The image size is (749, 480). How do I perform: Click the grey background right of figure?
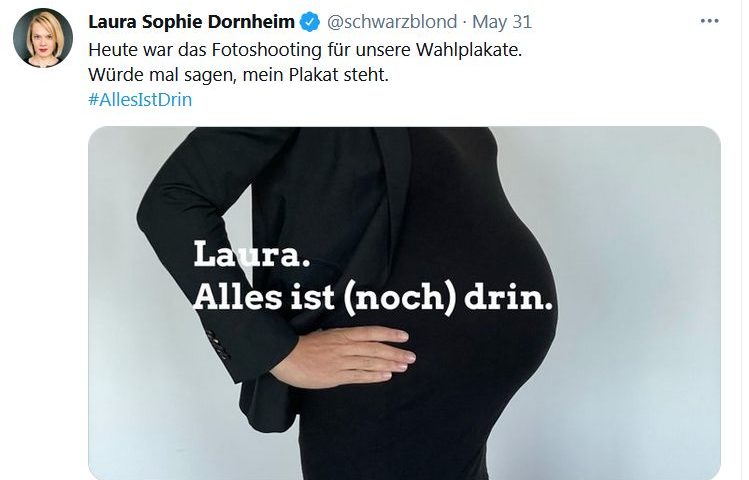tap(640, 296)
